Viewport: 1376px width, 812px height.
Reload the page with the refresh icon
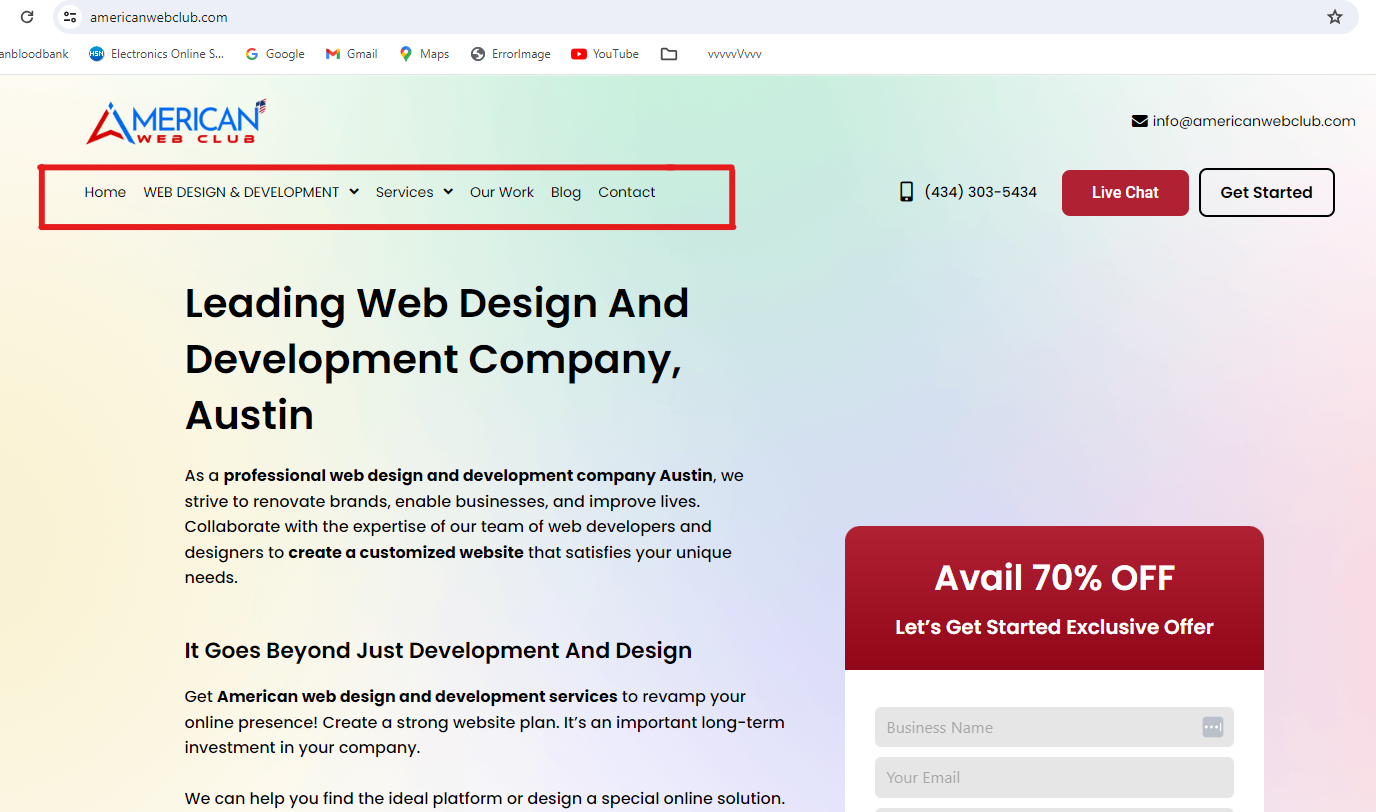(x=27, y=17)
